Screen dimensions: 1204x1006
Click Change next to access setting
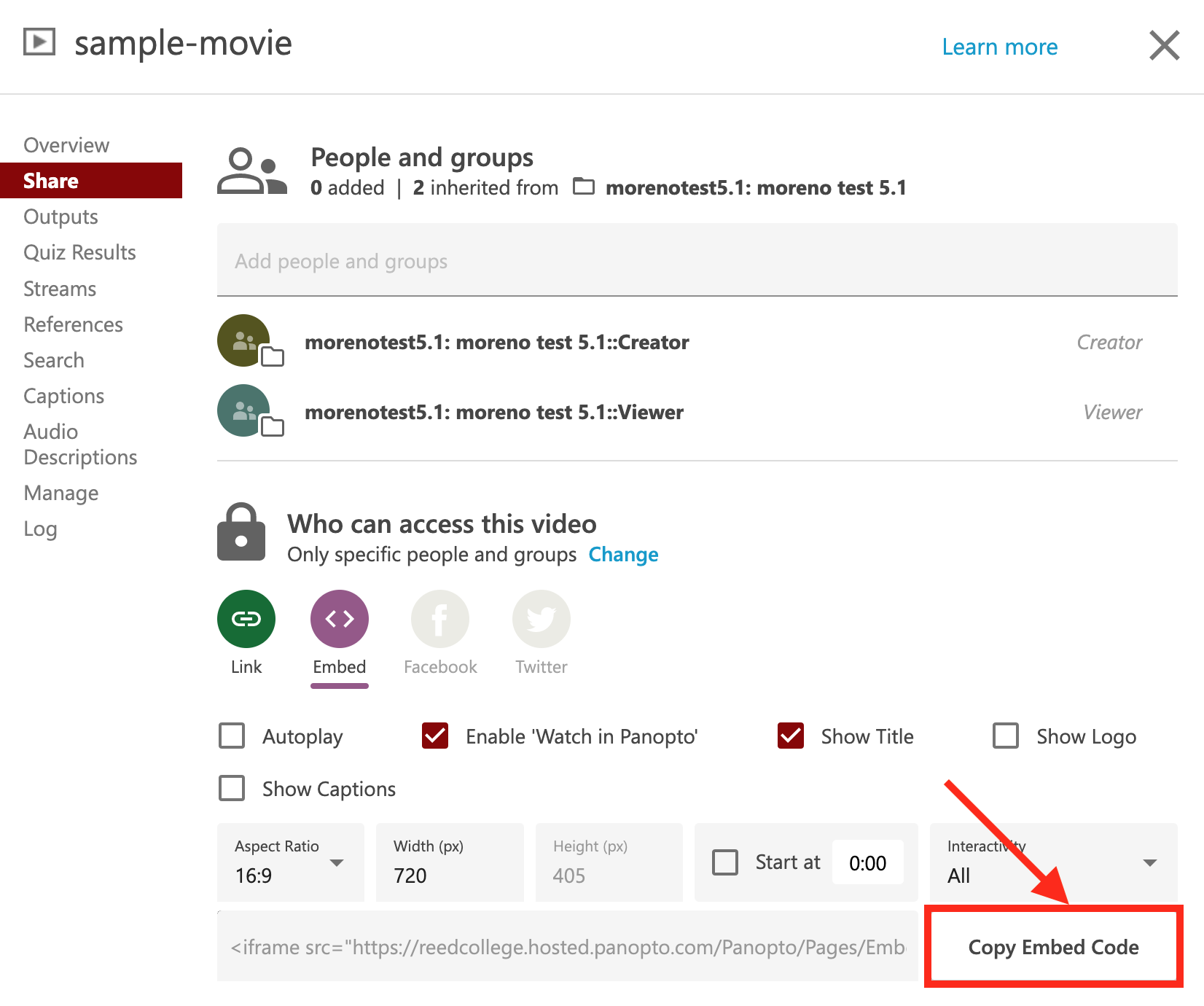(623, 555)
